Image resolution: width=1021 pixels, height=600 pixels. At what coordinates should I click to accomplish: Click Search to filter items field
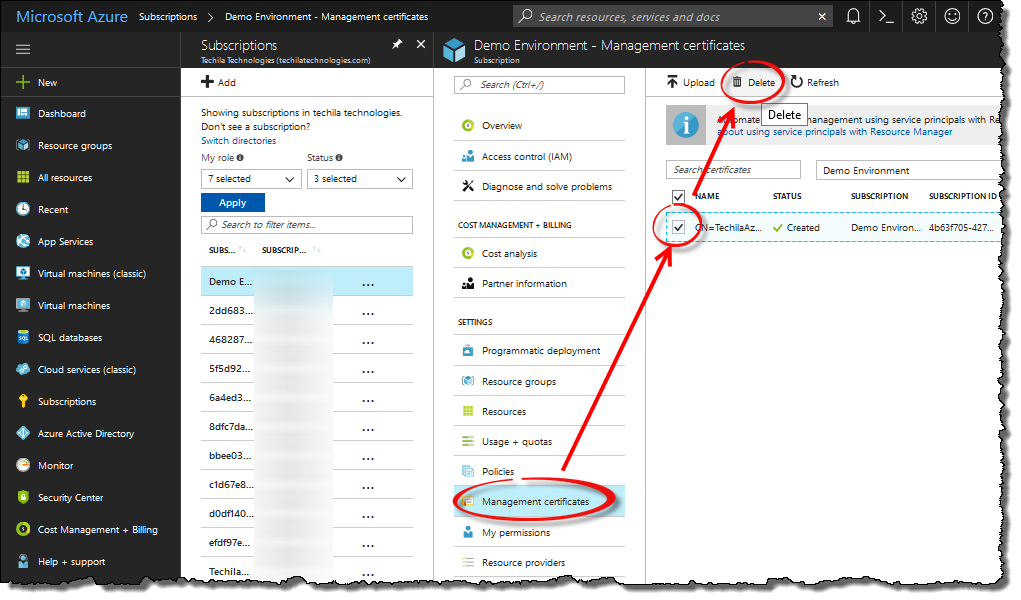coord(307,225)
